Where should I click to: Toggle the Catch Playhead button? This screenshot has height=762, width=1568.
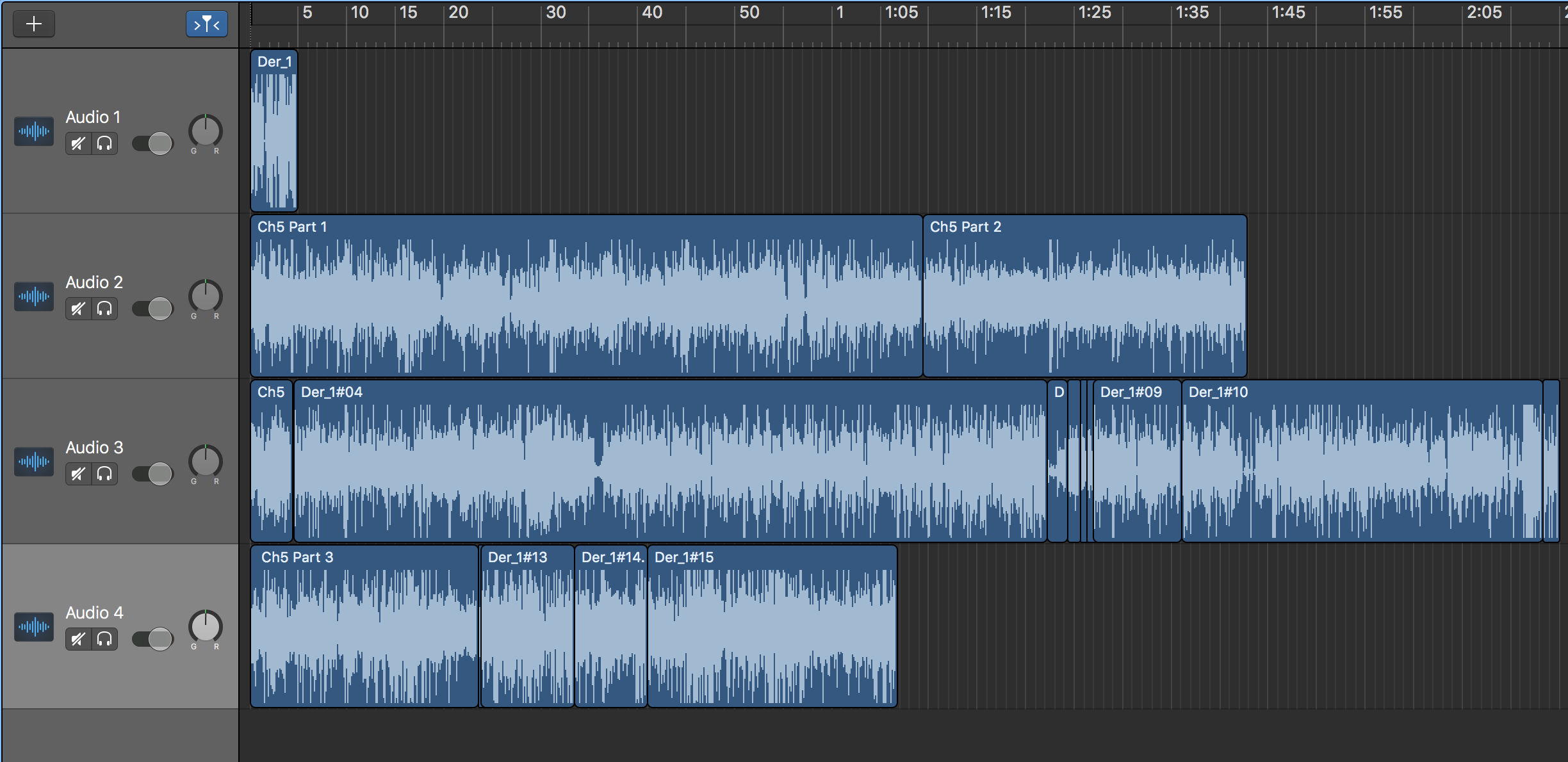[206, 24]
